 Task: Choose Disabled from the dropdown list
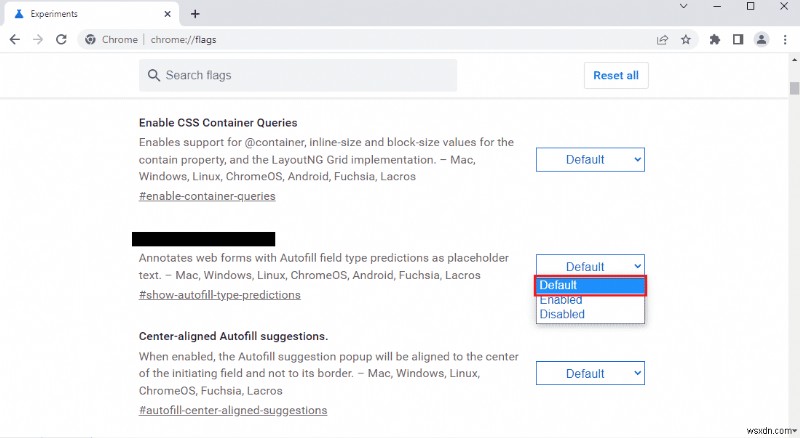pyautogui.click(x=562, y=314)
